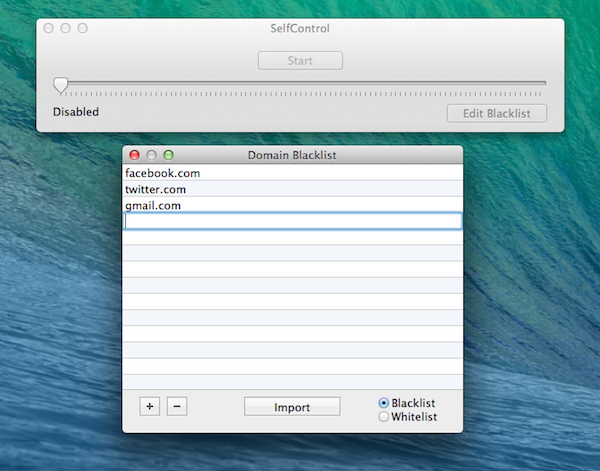Select the facebook.com entry
600x471 pixels.
click(x=292, y=173)
